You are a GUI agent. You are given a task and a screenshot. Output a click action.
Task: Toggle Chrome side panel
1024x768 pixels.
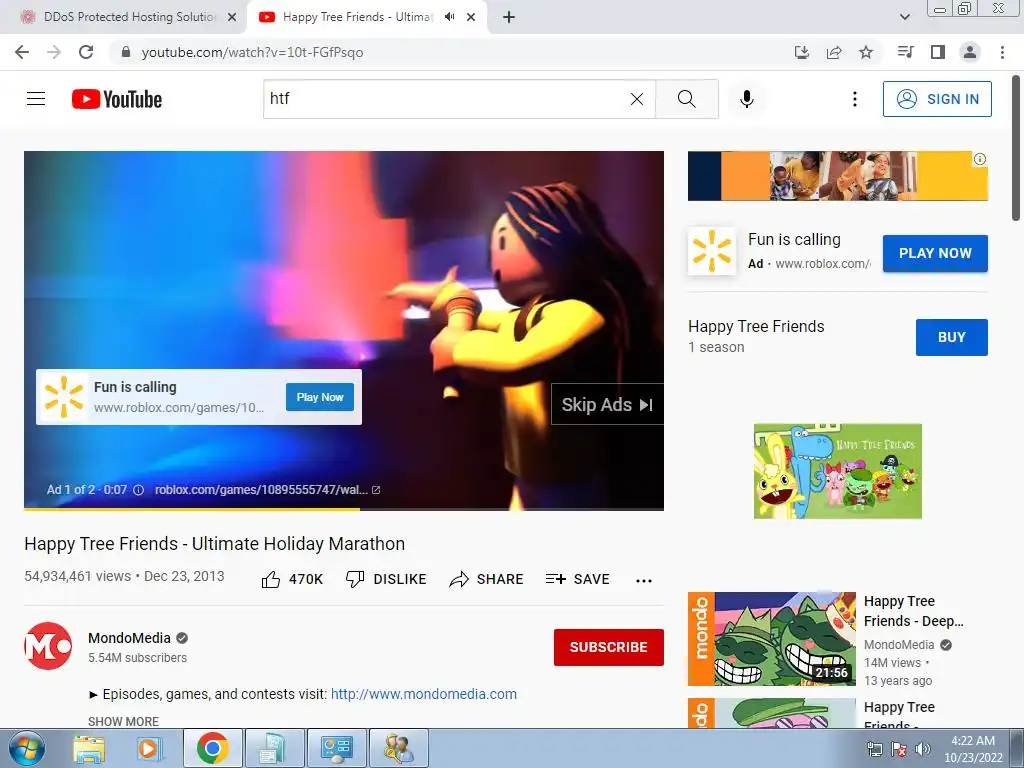tap(938, 52)
